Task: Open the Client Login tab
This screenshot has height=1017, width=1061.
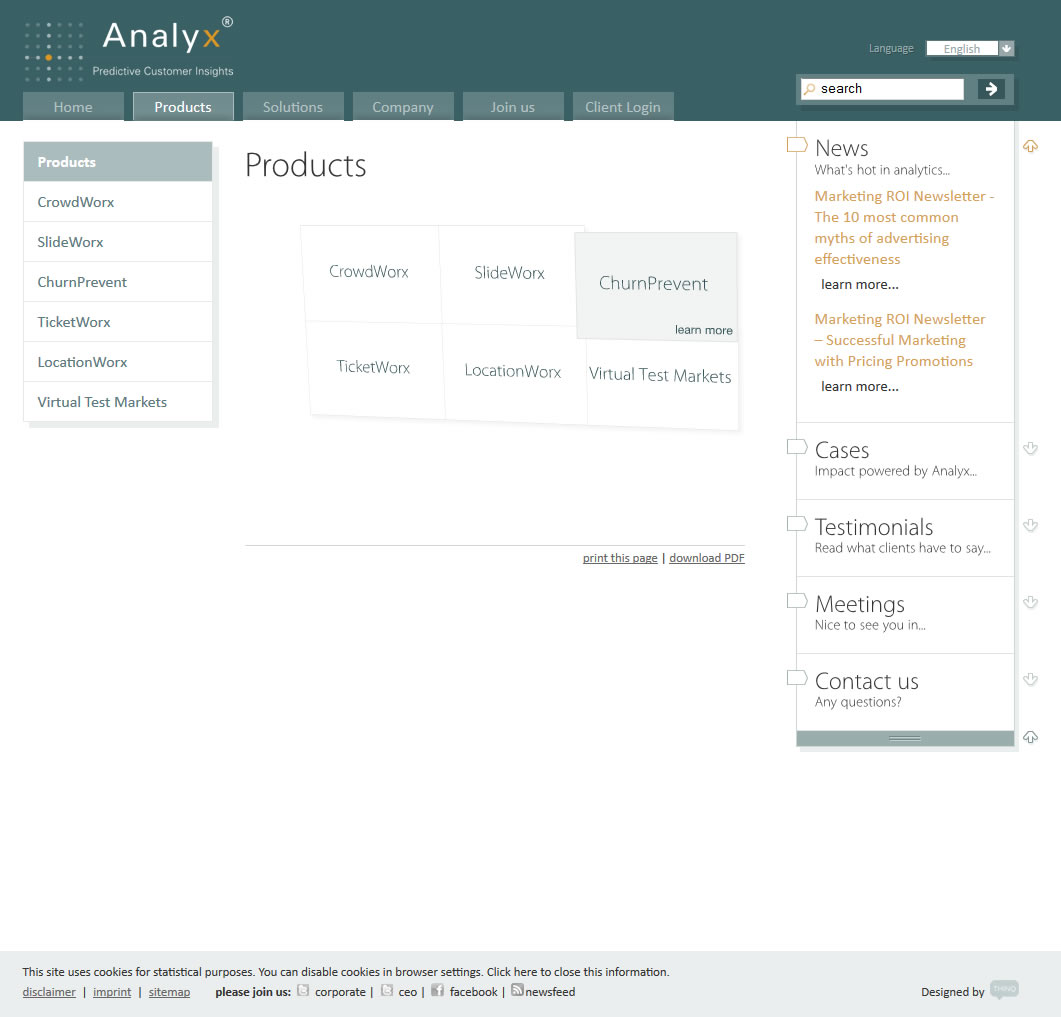Action: 622,107
